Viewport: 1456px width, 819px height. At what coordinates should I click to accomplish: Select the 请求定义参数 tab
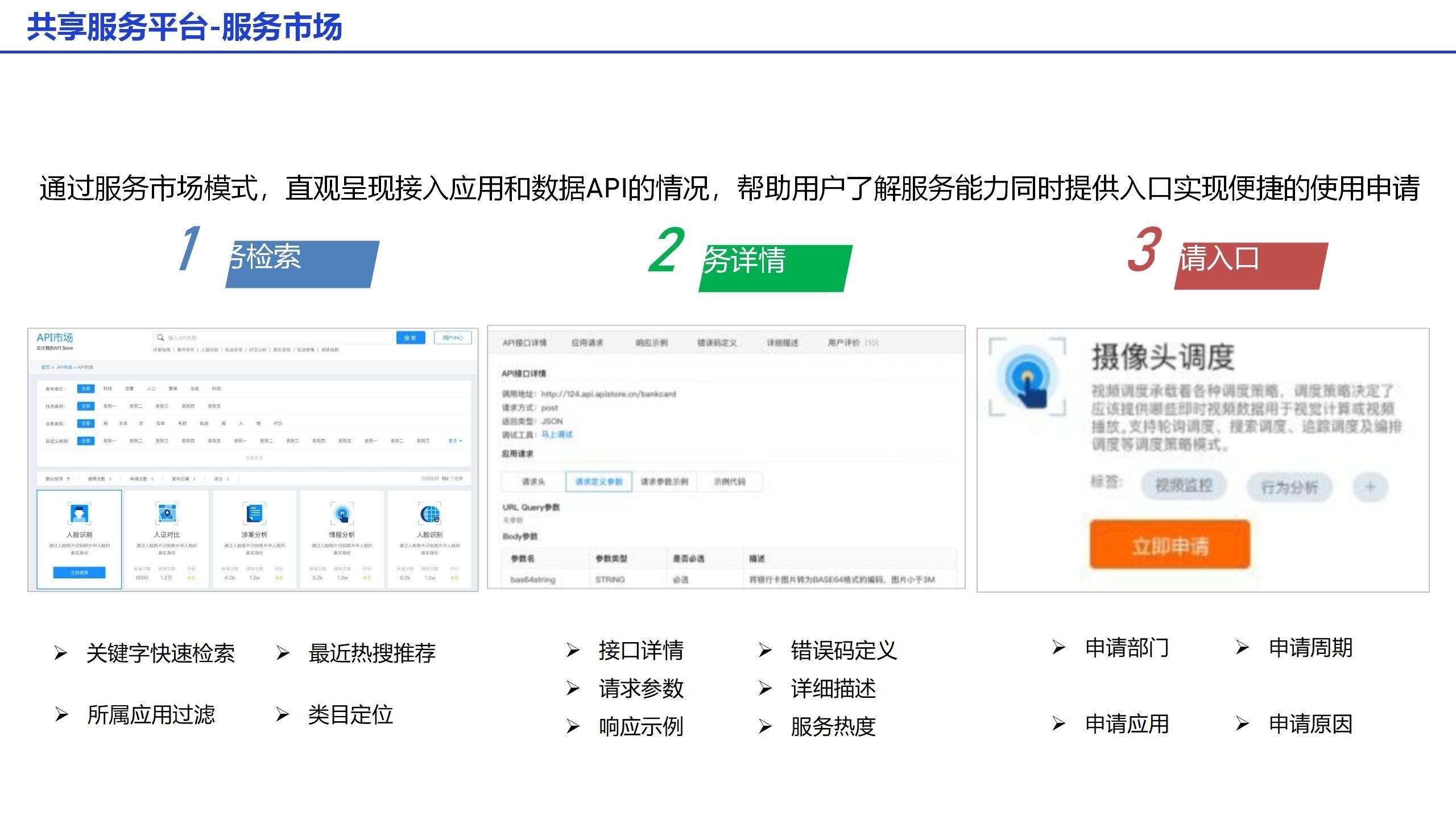click(599, 482)
